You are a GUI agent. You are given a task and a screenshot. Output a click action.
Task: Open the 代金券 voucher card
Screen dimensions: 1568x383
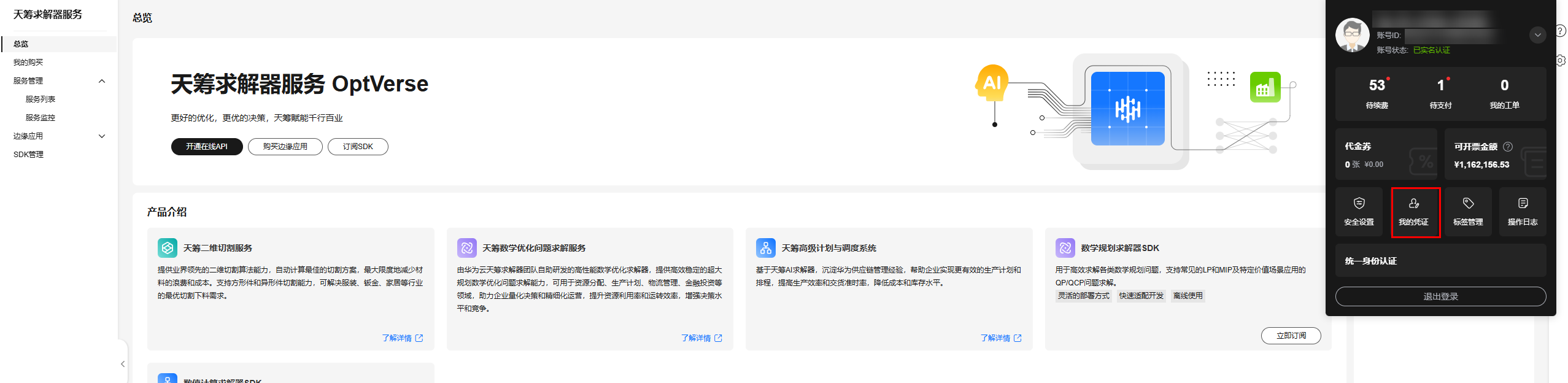click(x=1386, y=155)
